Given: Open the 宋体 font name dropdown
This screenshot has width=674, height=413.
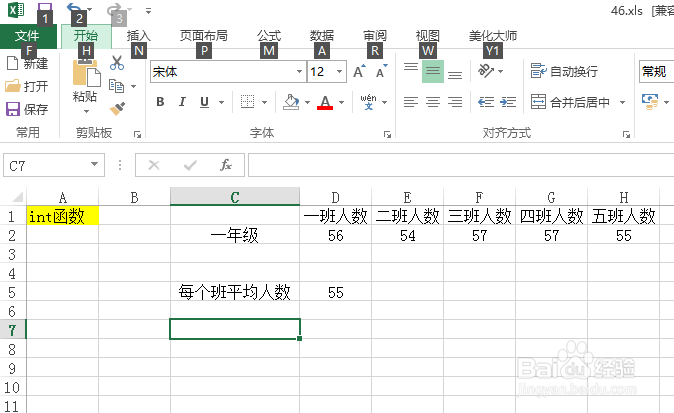Looking at the screenshot, I should [299, 71].
